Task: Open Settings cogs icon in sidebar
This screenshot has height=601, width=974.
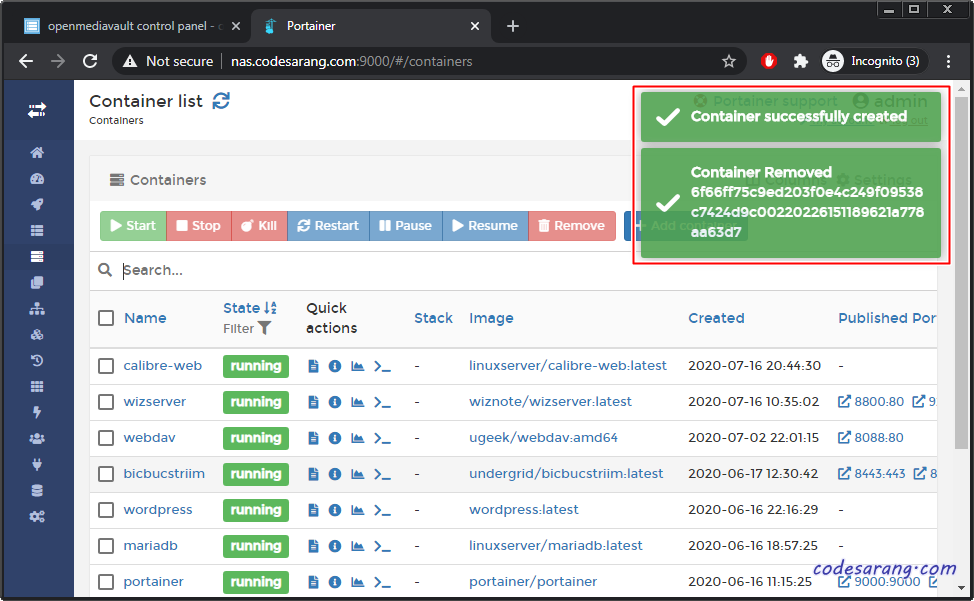Action: (37, 517)
